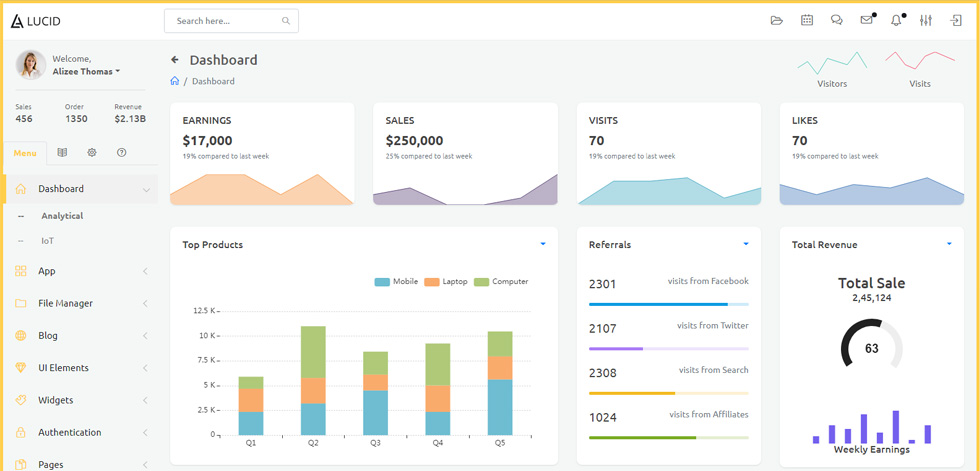Click the Facebook visits progress bar
Screen dimensions: 980x471
669,304
